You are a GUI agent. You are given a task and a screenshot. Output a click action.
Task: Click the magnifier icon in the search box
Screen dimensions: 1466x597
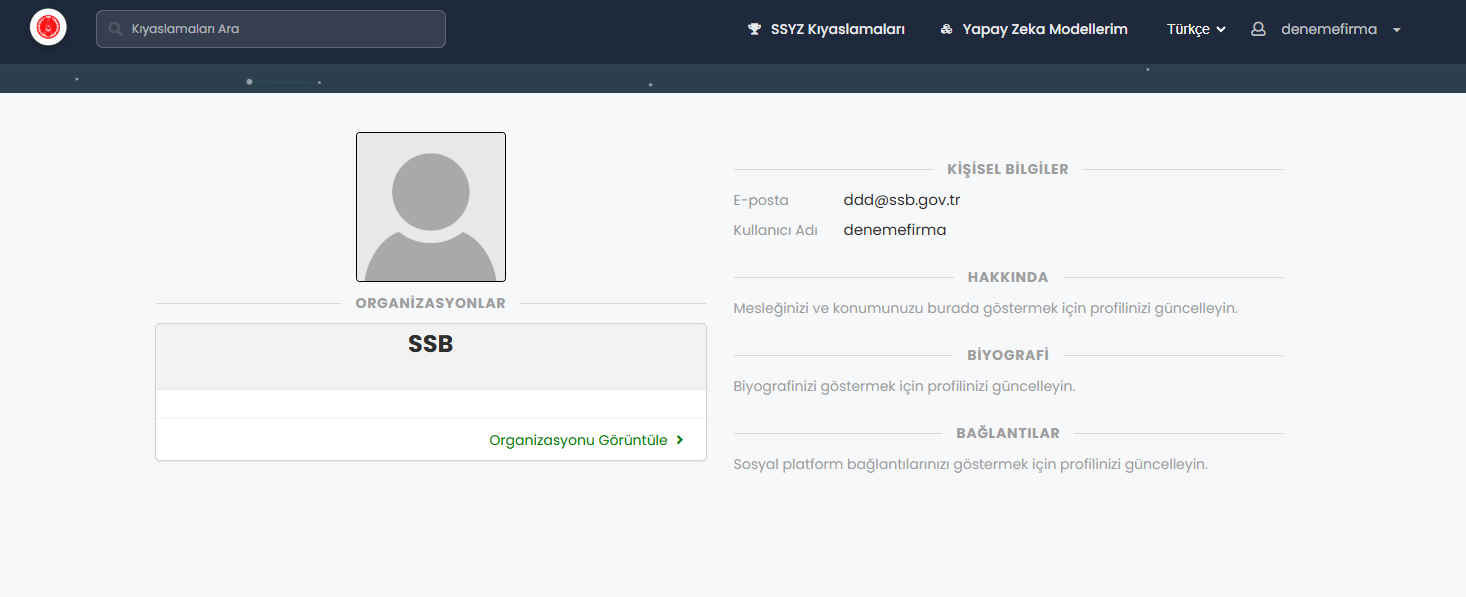[x=116, y=29]
